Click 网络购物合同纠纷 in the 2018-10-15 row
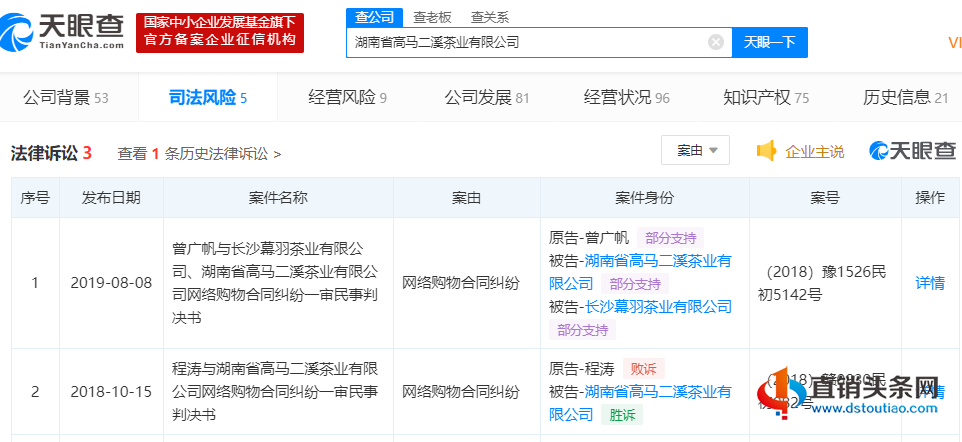Image resolution: width=962 pixels, height=442 pixels. 461,392
